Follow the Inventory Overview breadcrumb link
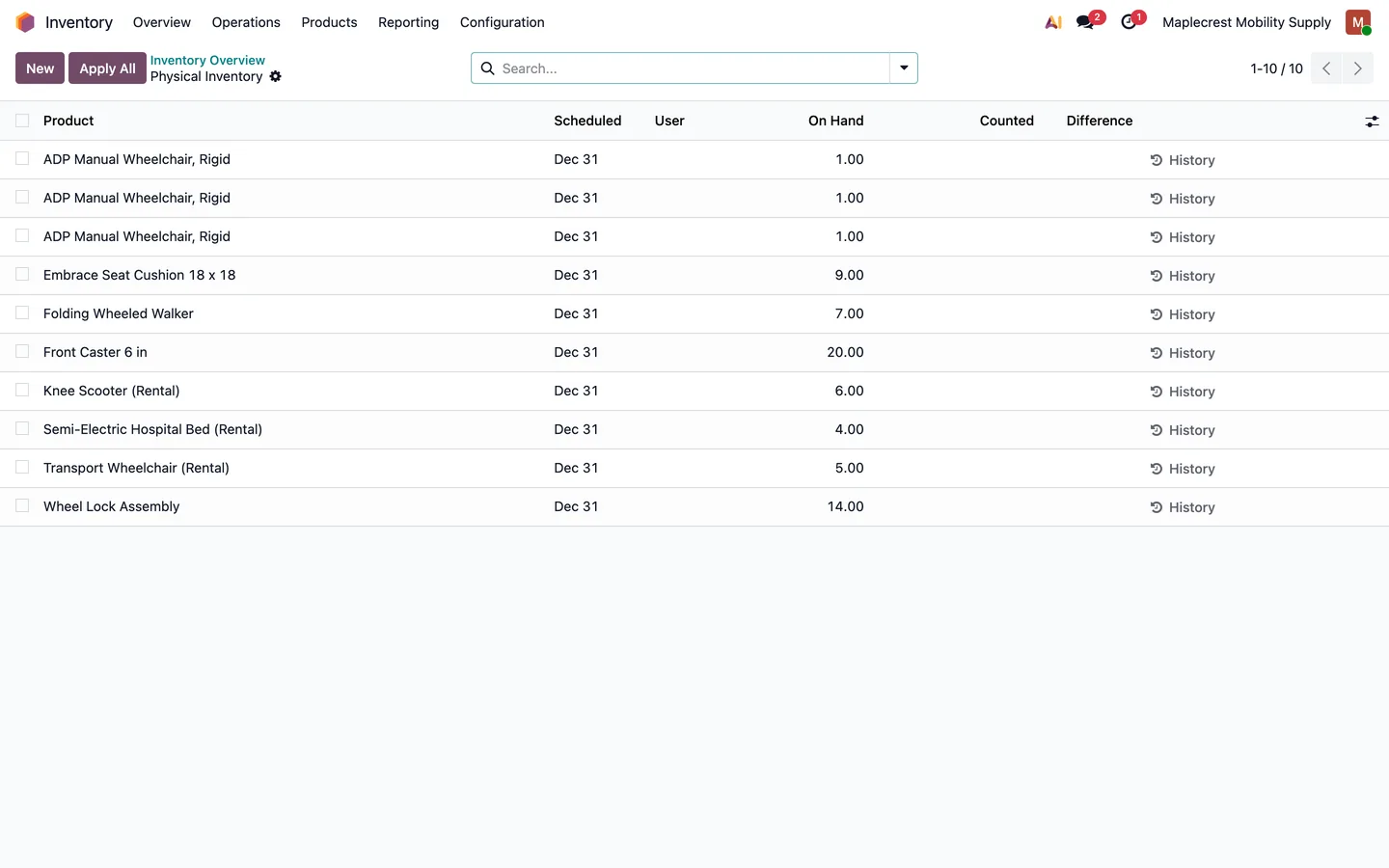The width and height of the screenshot is (1389, 868). pos(207,60)
